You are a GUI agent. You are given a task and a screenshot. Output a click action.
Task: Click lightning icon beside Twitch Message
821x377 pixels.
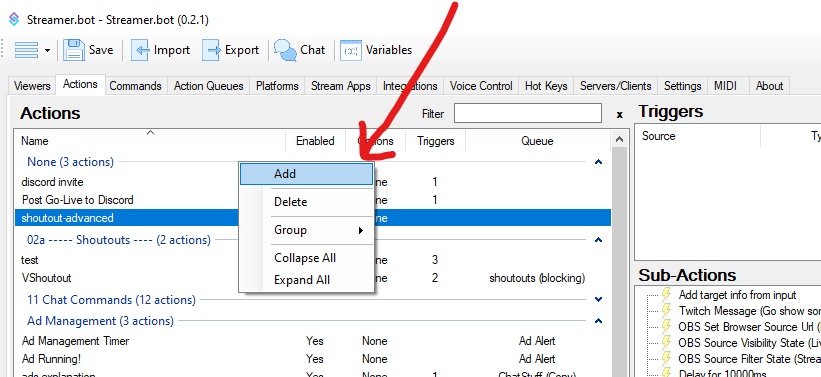[x=667, y=311]
